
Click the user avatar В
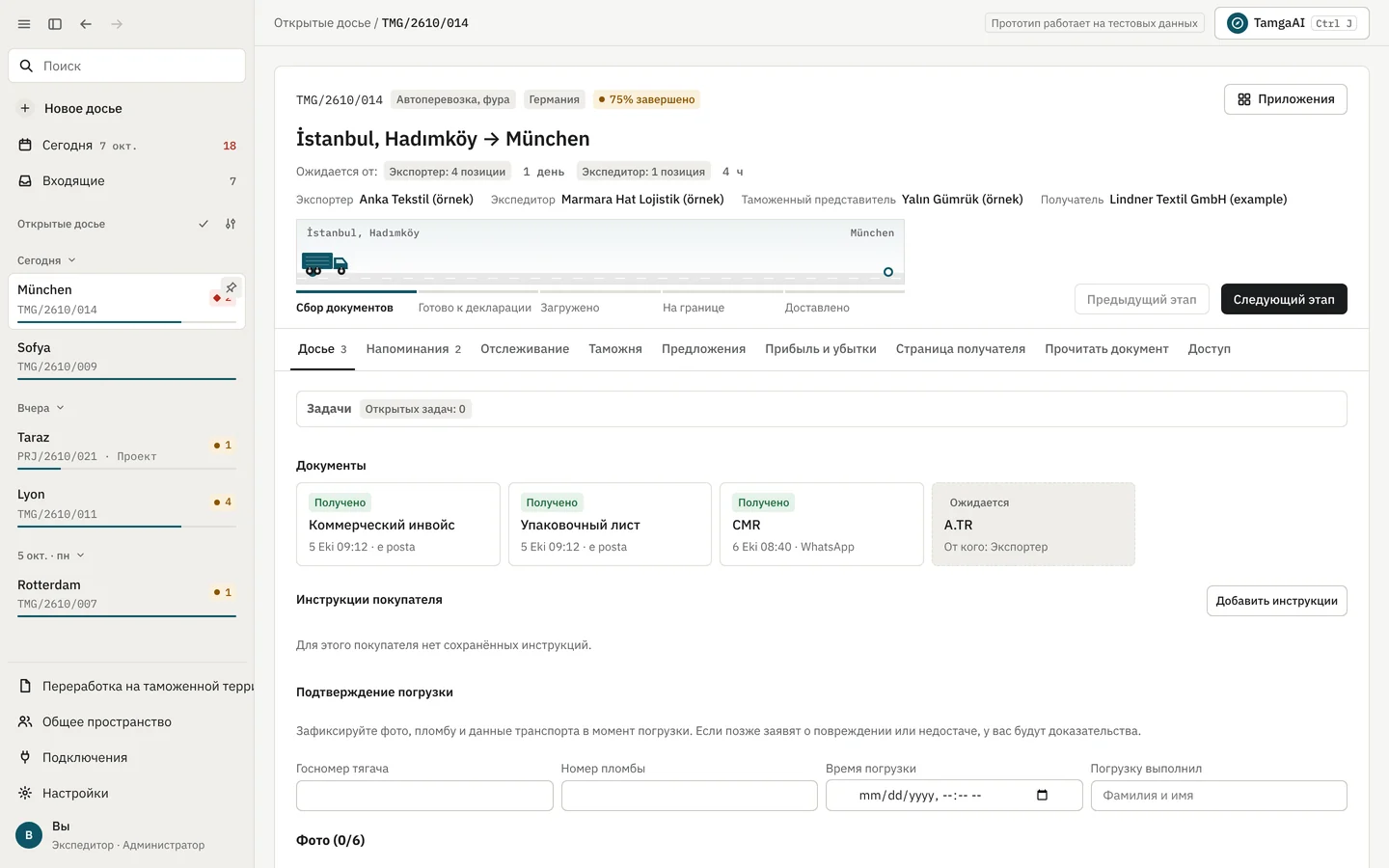click(29, 835)
